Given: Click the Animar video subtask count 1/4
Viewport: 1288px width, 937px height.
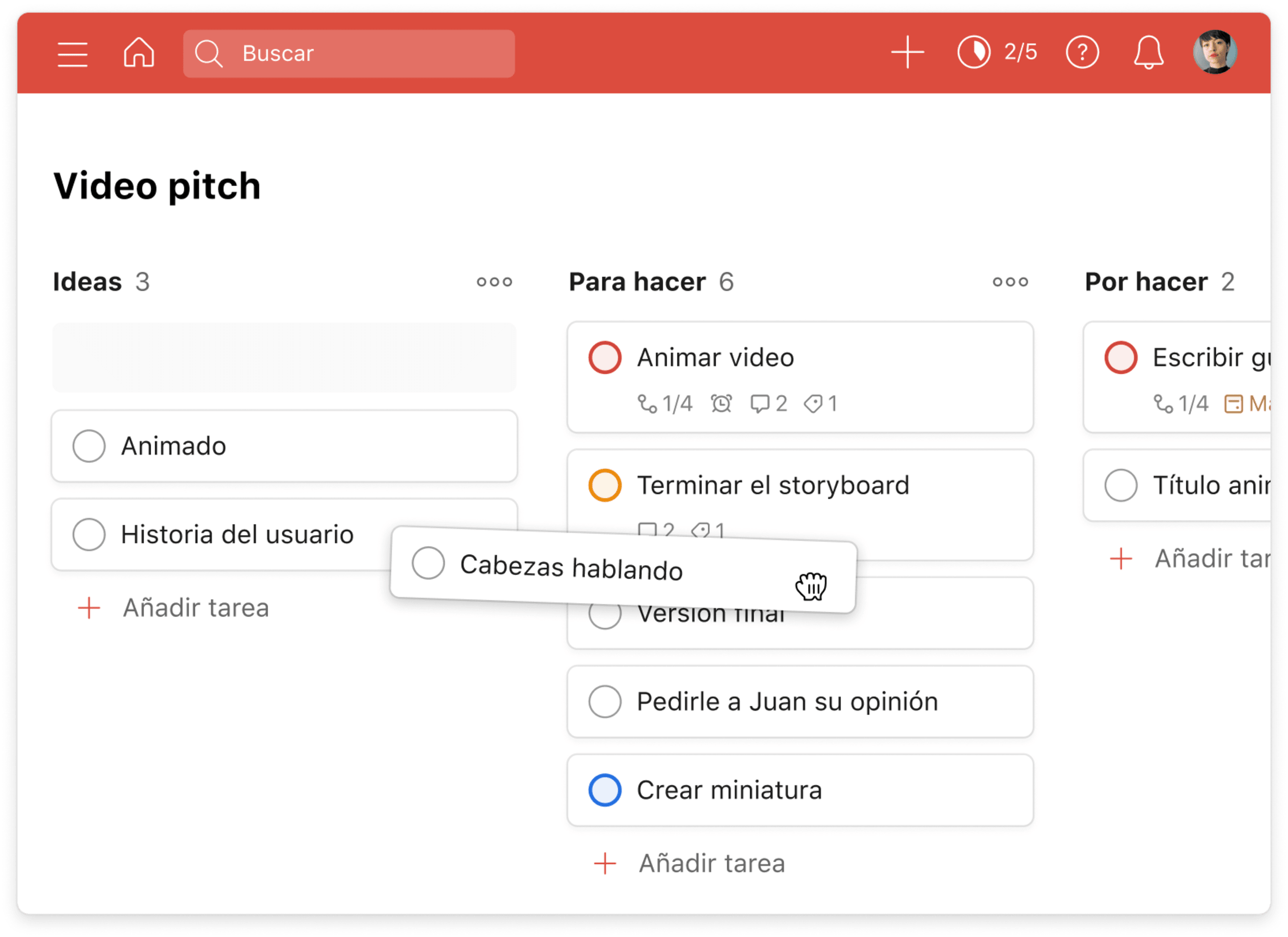Looking at the screenshot, I should click(x=665, y=404).
